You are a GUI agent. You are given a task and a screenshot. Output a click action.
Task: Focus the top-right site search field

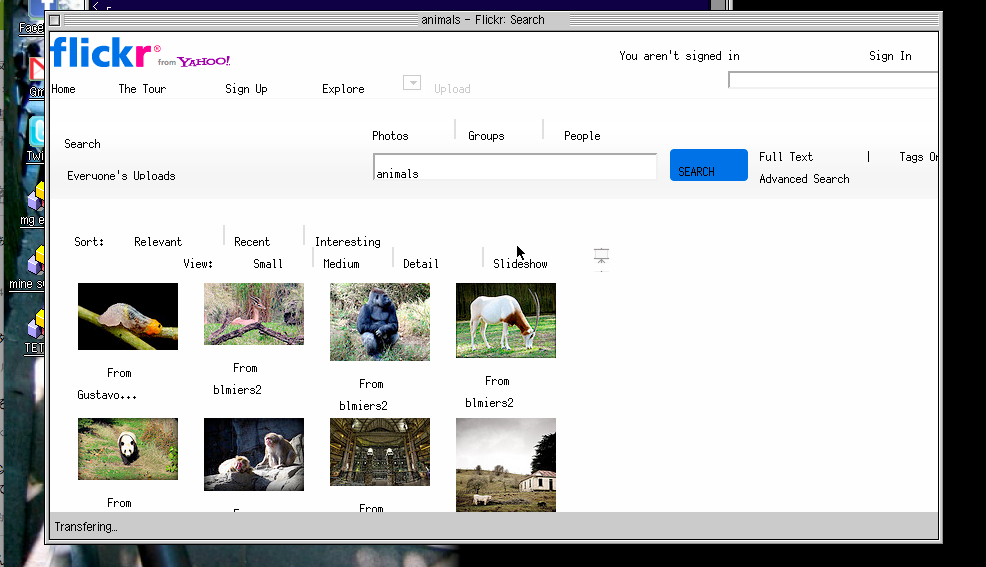click(x=833, y=80)
